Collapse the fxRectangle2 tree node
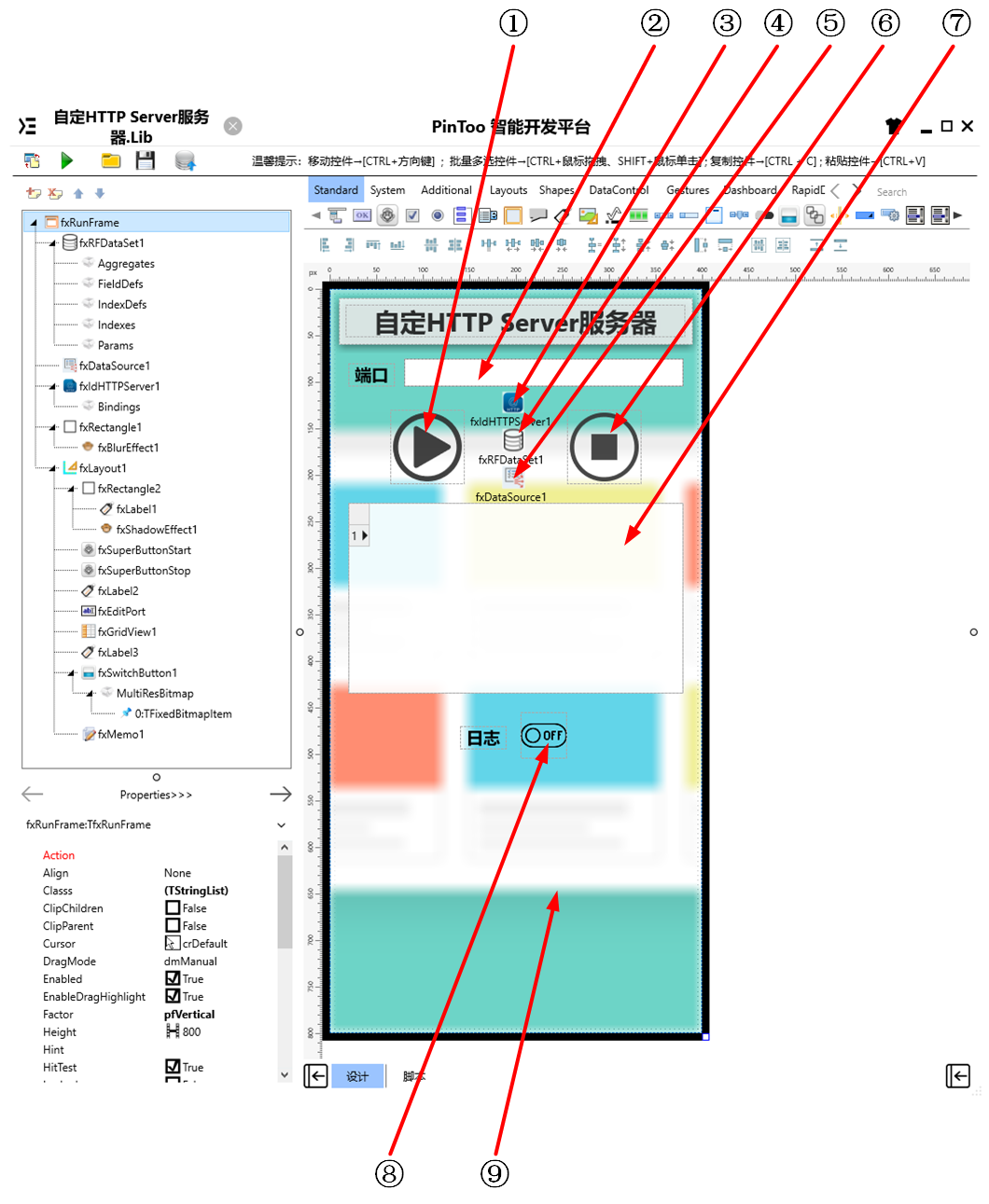Viewport: 989px width, 1204px height. 71,490
